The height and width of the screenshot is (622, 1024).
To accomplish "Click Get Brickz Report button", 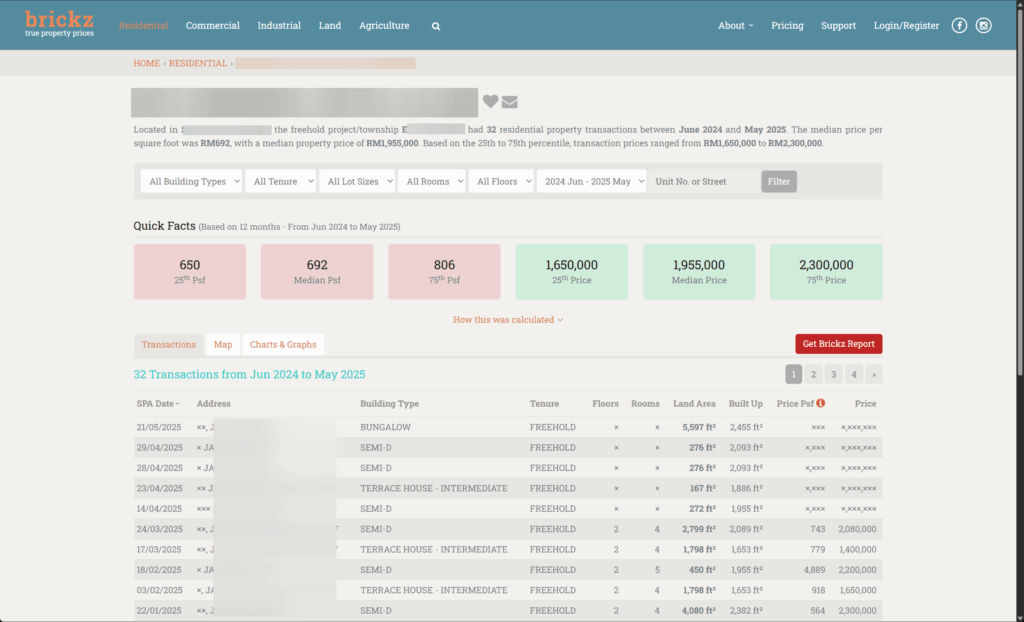I will pos(838,344).
